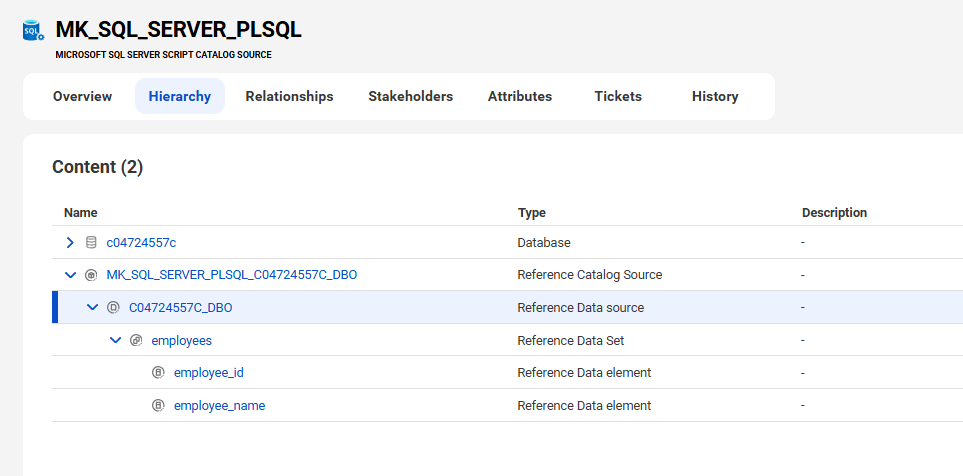Open the Overview tab
The image size is (963, 476).
pos(82,96)
